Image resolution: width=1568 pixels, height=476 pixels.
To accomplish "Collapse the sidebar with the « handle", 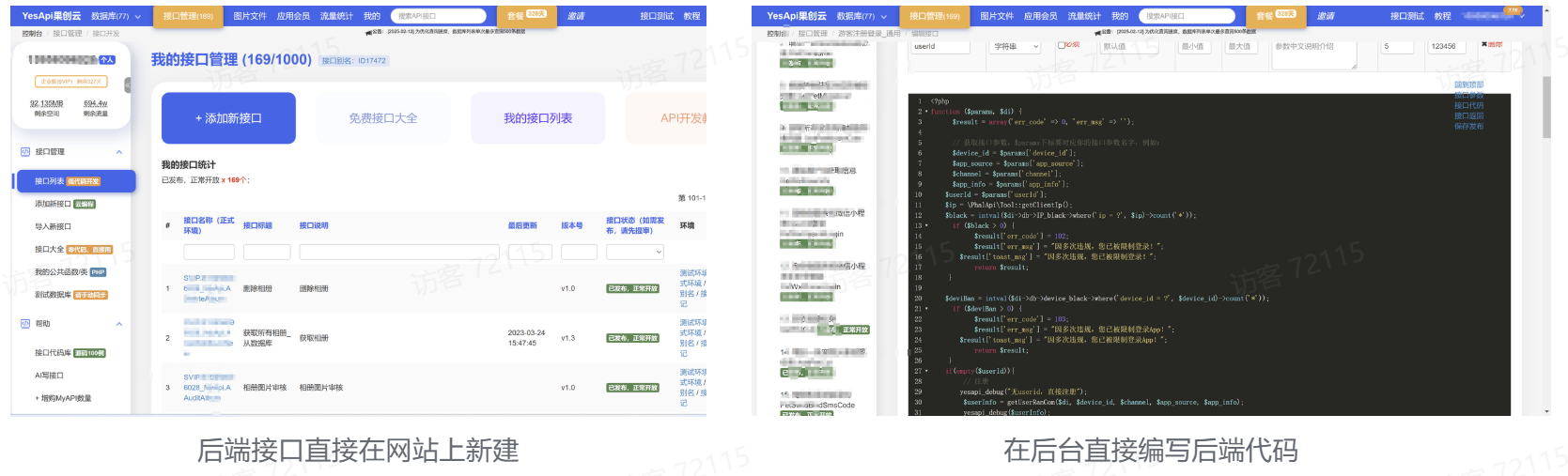I will click(x=128, y=84).
